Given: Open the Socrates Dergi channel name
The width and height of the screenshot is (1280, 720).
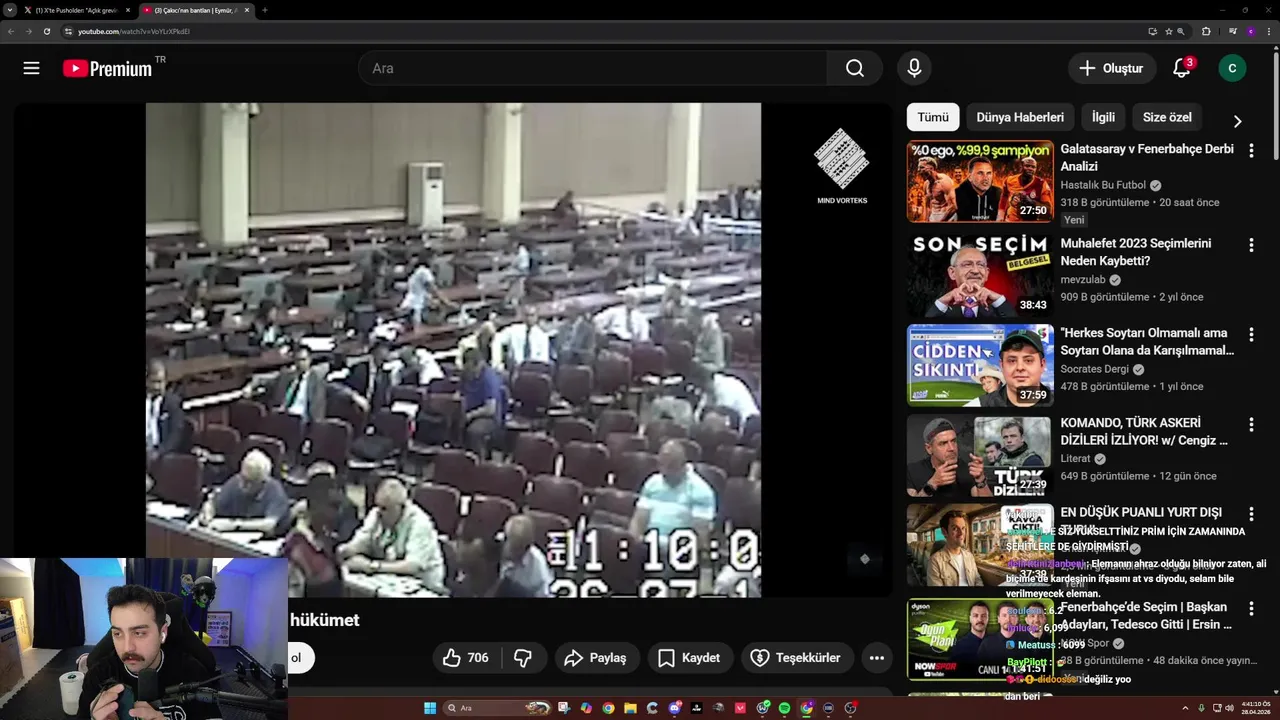Looking at the screenshot, I should point(1095,369).
